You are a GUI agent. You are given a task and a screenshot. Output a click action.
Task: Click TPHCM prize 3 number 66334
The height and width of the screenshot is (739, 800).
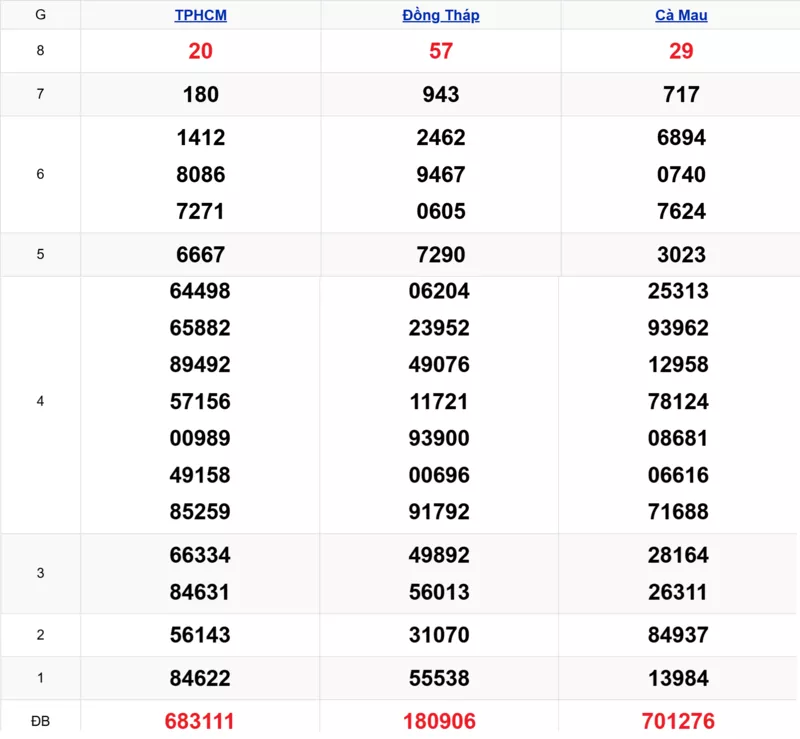[x=200, y=555]
